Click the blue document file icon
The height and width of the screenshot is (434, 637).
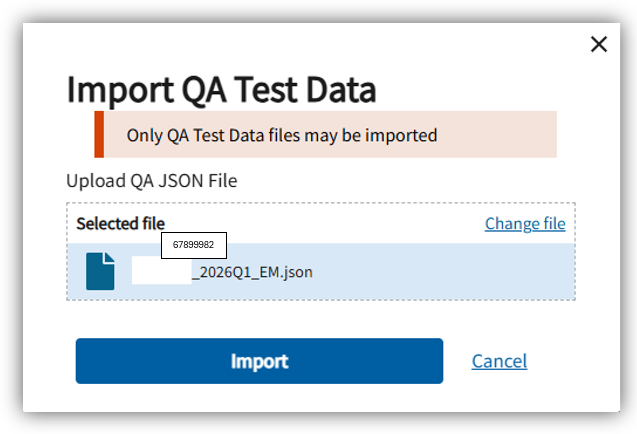(x=100, y=271)
